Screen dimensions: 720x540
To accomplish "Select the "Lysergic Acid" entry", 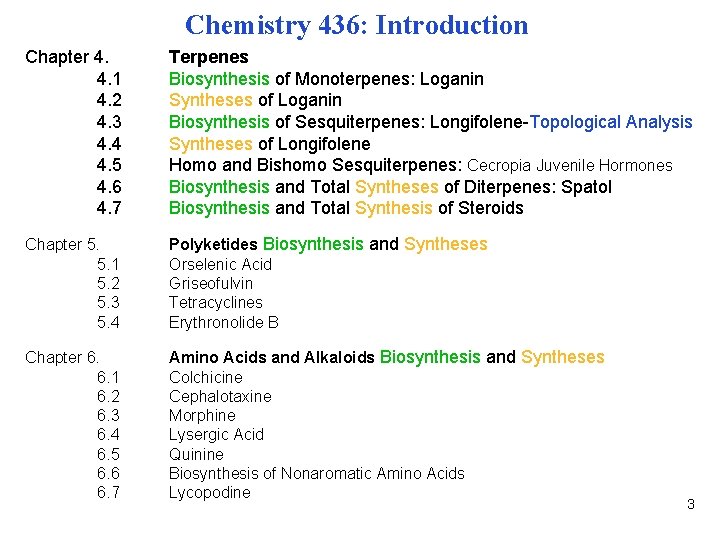I will (216, 435).
